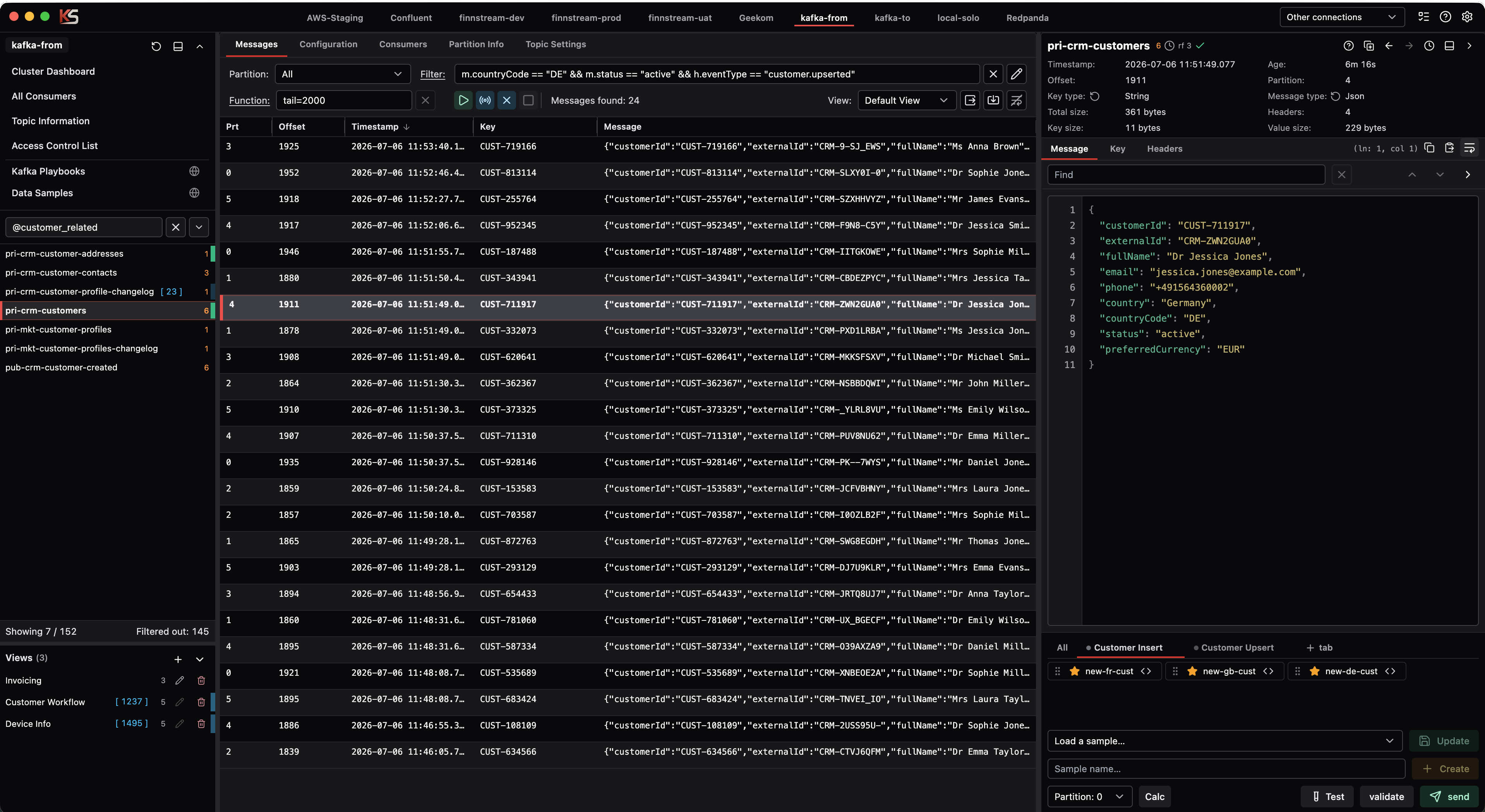Toggle line wrap icon beside download icon
1485x812 pixels.
[x=1016, y=100]
